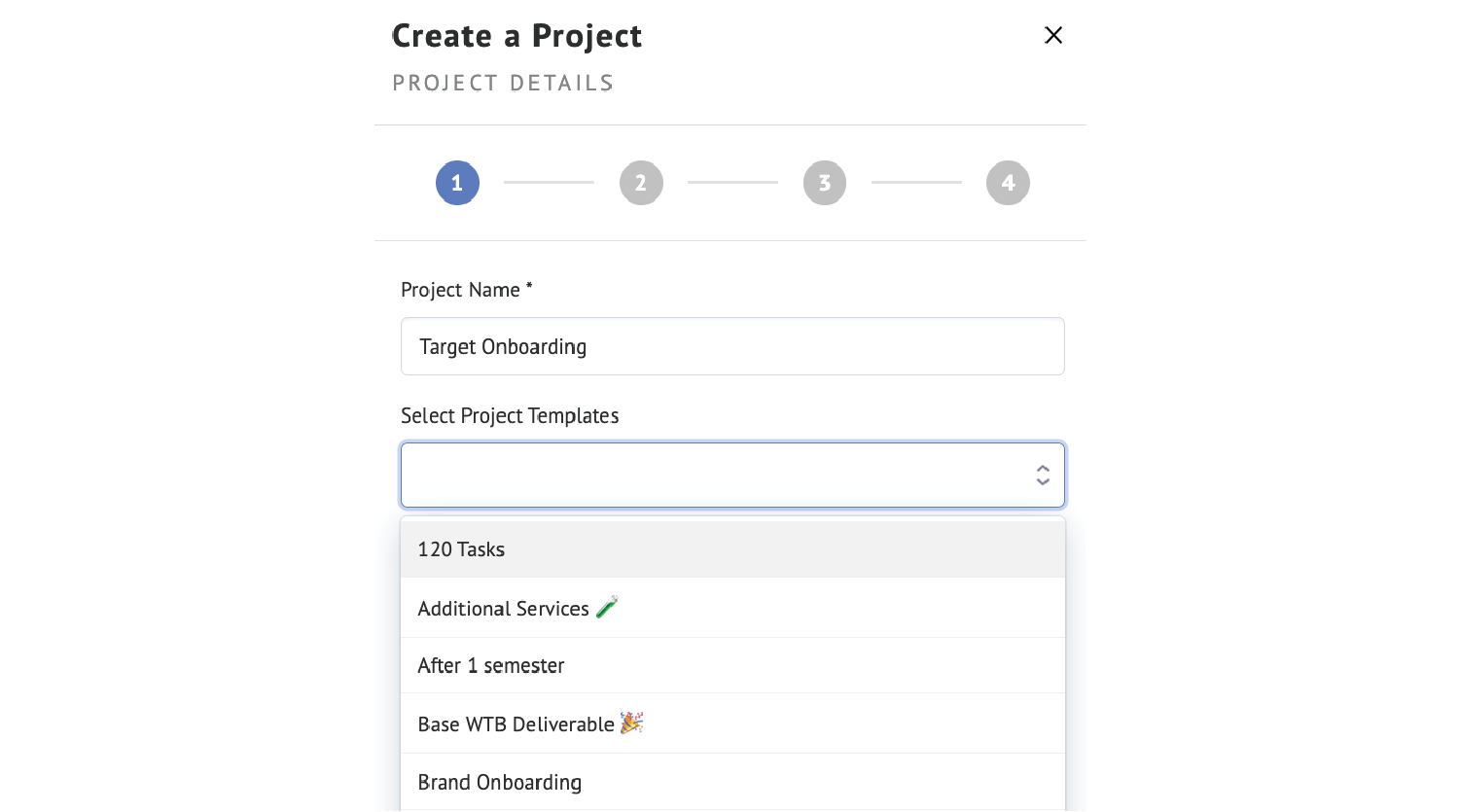
Task: Click the test tube emoji icon
Action: tap(607, 607)
